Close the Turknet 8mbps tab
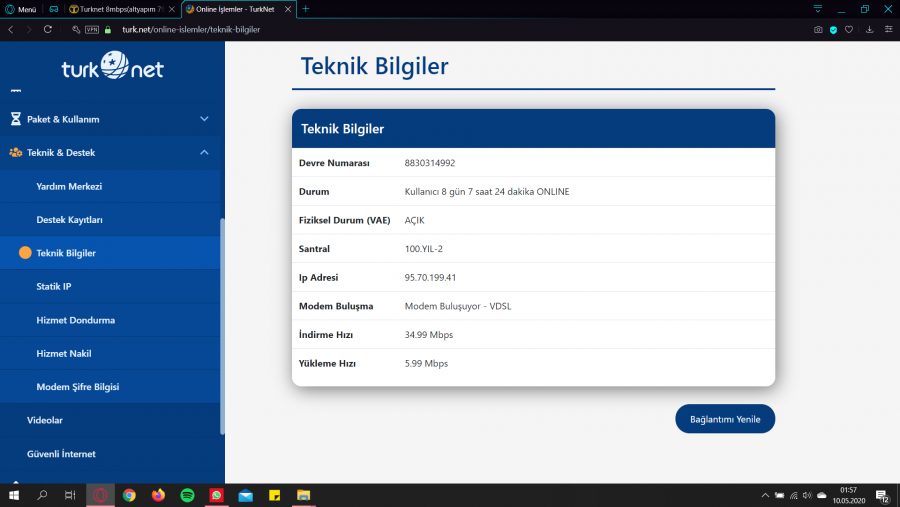 [x=172, y=9]
